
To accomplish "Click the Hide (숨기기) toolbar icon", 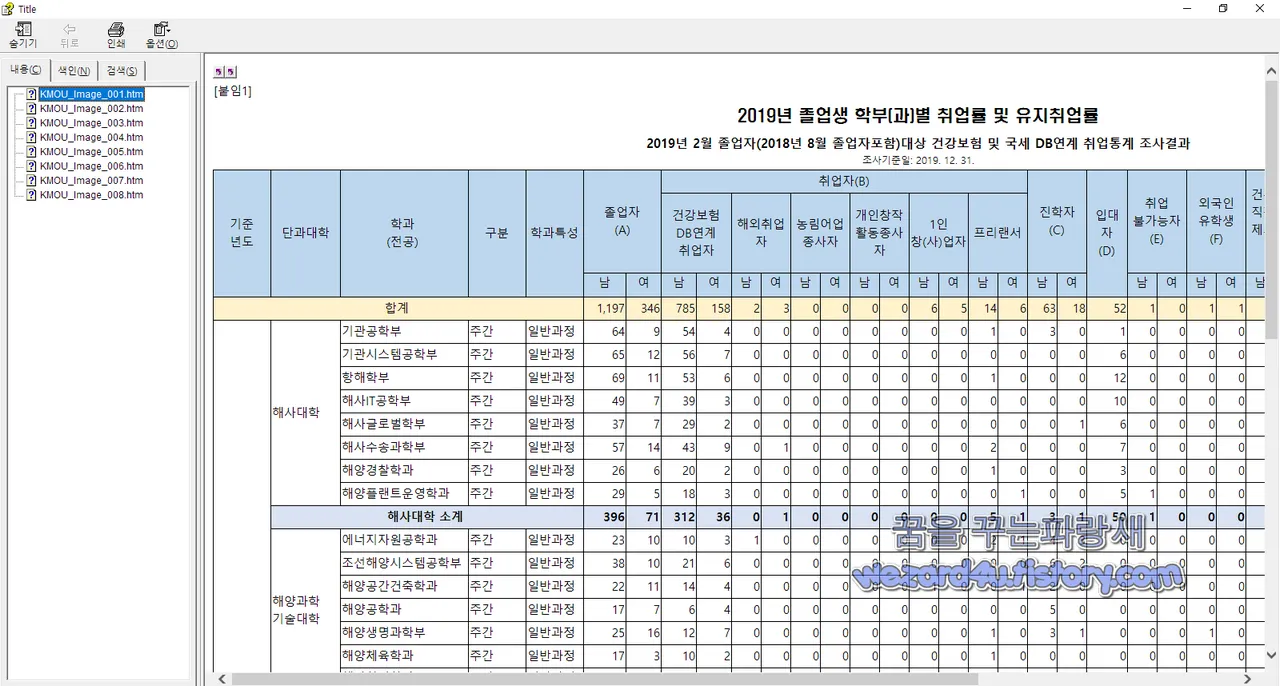I will point(22,35).
